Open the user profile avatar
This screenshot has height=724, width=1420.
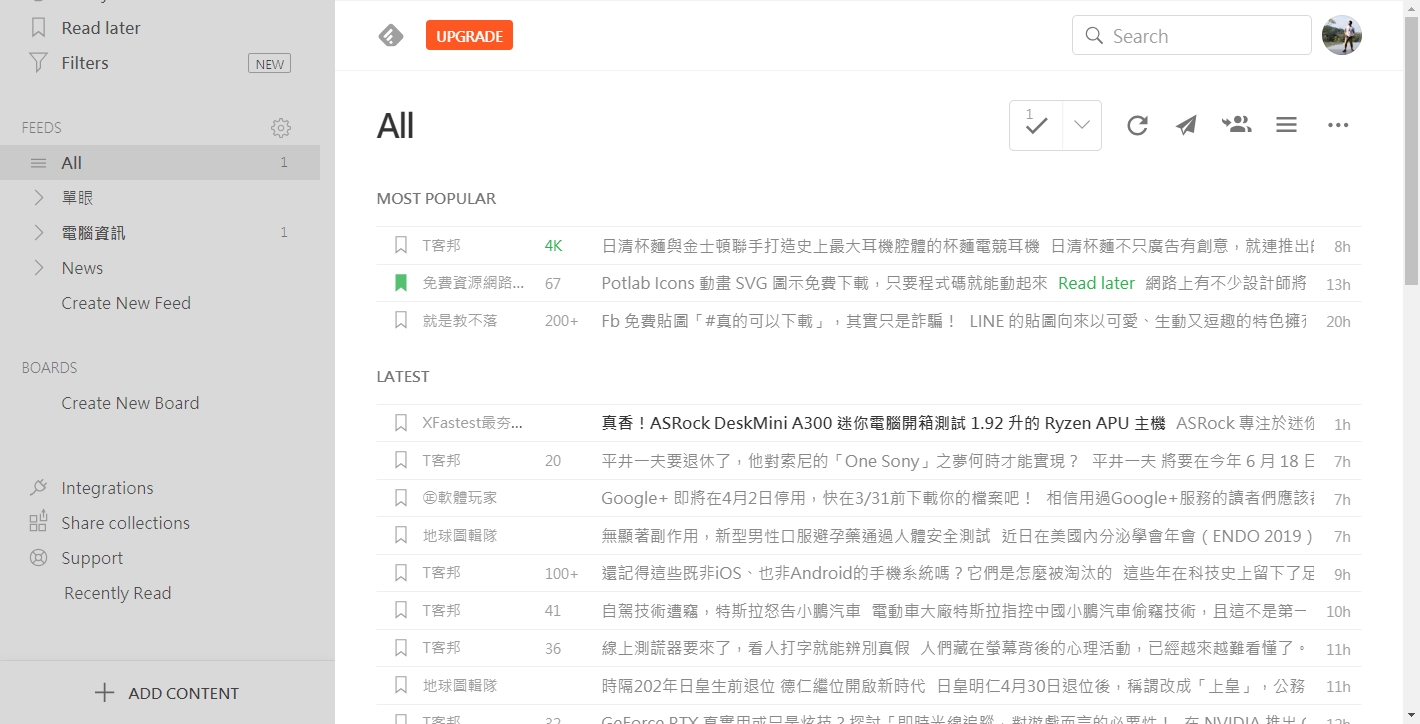tap(1341, 35)
